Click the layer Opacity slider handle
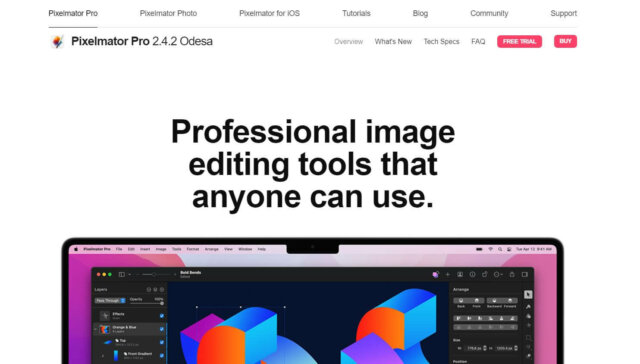 [x=162, y=303]
